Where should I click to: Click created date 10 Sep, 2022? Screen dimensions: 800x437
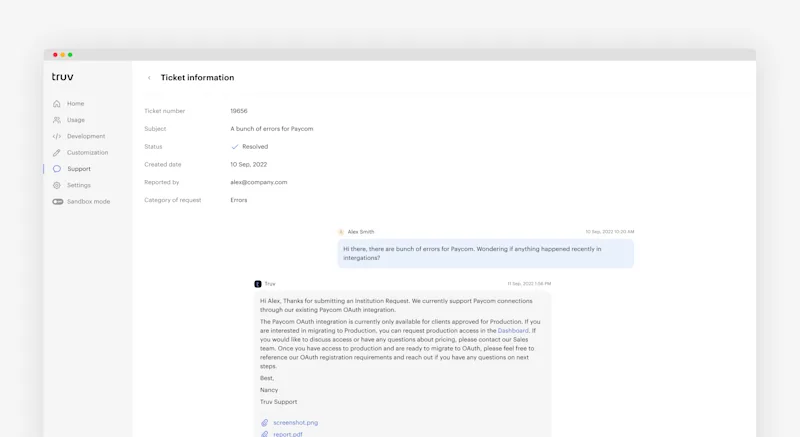(x=248, y=164)
